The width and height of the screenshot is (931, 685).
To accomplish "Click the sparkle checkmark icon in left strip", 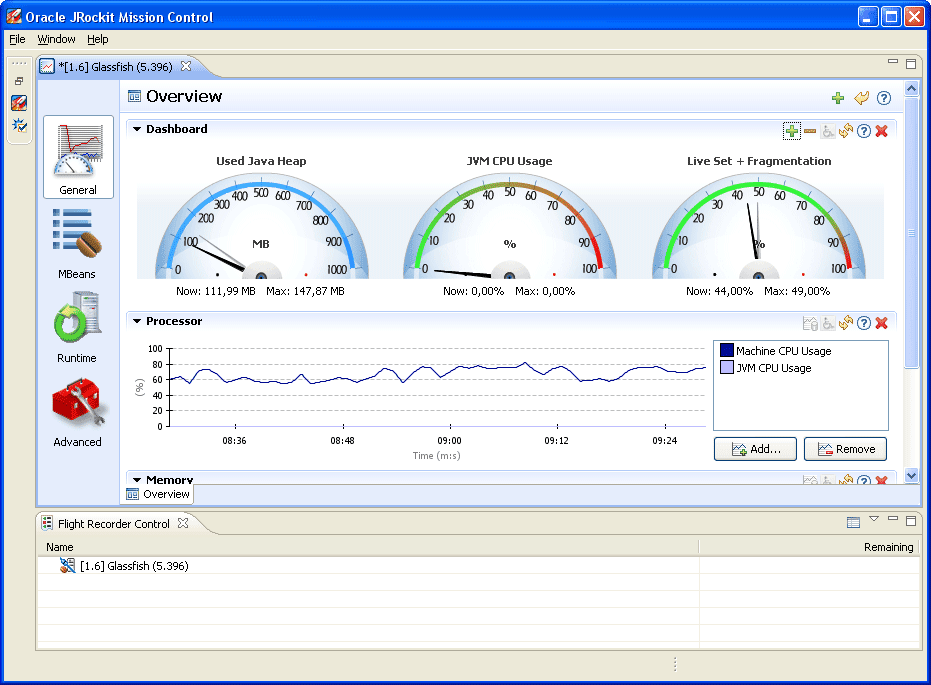I will click(19, 125).
